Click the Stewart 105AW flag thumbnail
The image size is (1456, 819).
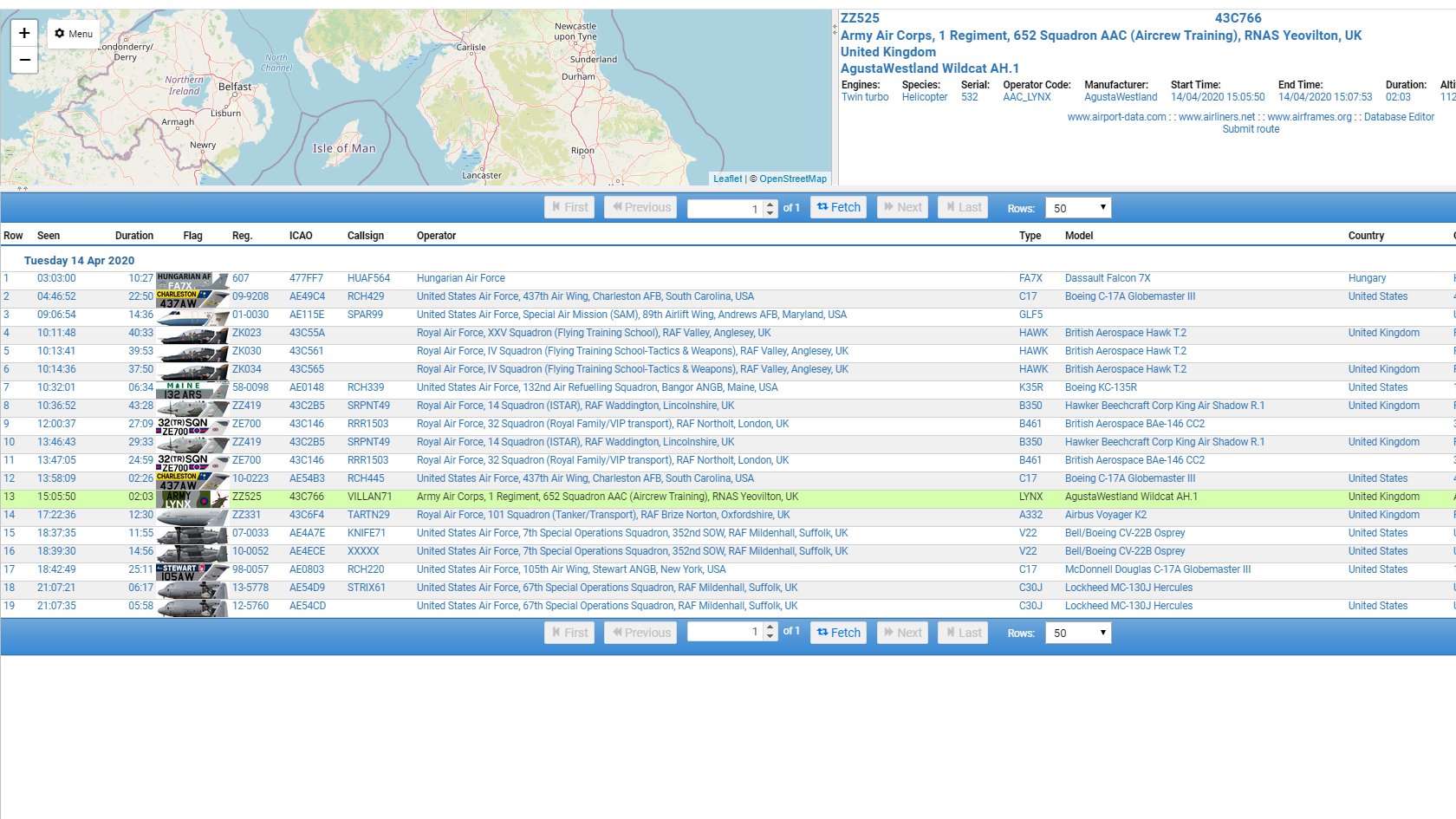tap(192, 572)
